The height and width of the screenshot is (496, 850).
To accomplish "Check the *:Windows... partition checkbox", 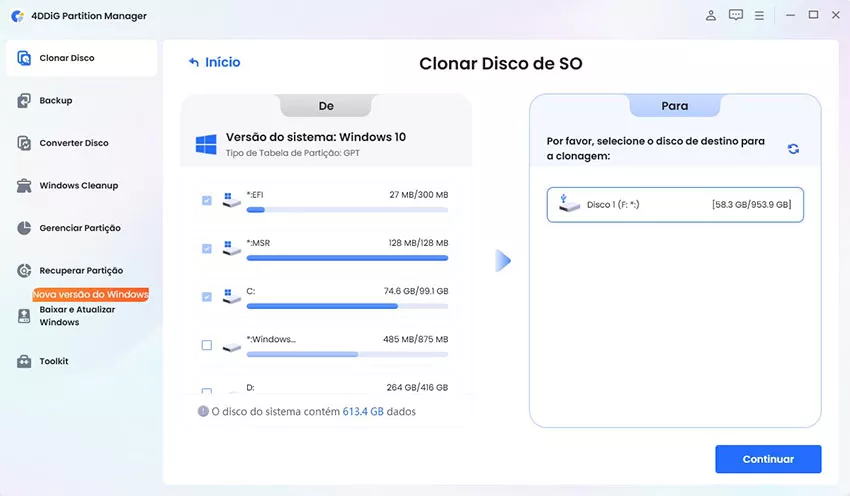I will point(207,345).
